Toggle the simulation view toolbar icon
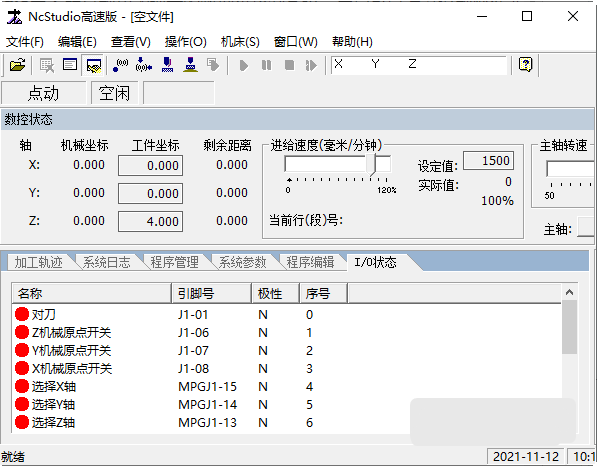The image size is (597, 466). [x=93, y=65]
